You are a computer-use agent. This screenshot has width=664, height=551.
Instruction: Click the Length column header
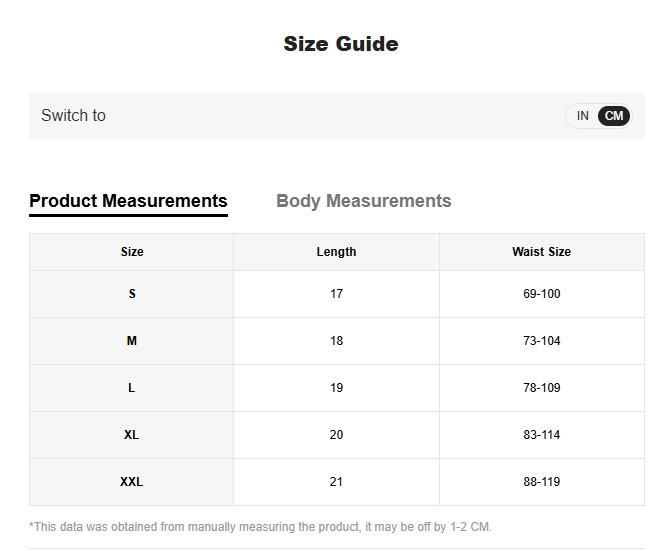click(x=336, y=252)
